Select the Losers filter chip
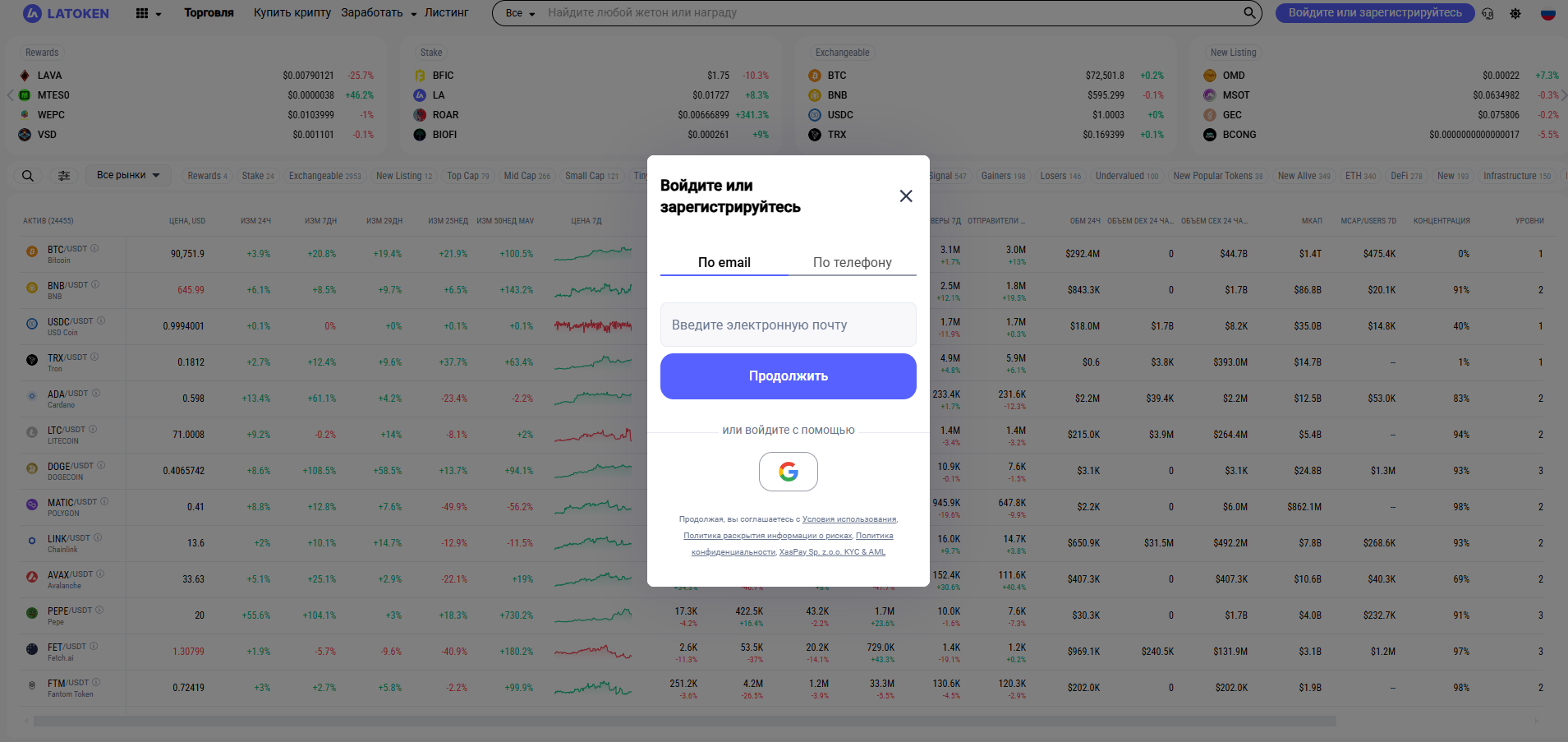Image resolution: width=1568 pixels, height=742 pixels. pos(1060,176)
